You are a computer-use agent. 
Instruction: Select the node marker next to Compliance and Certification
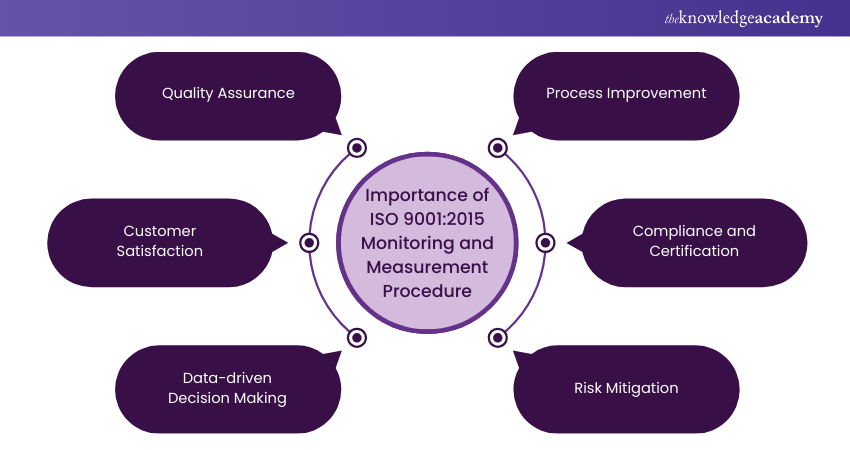(x=545, y=242)
